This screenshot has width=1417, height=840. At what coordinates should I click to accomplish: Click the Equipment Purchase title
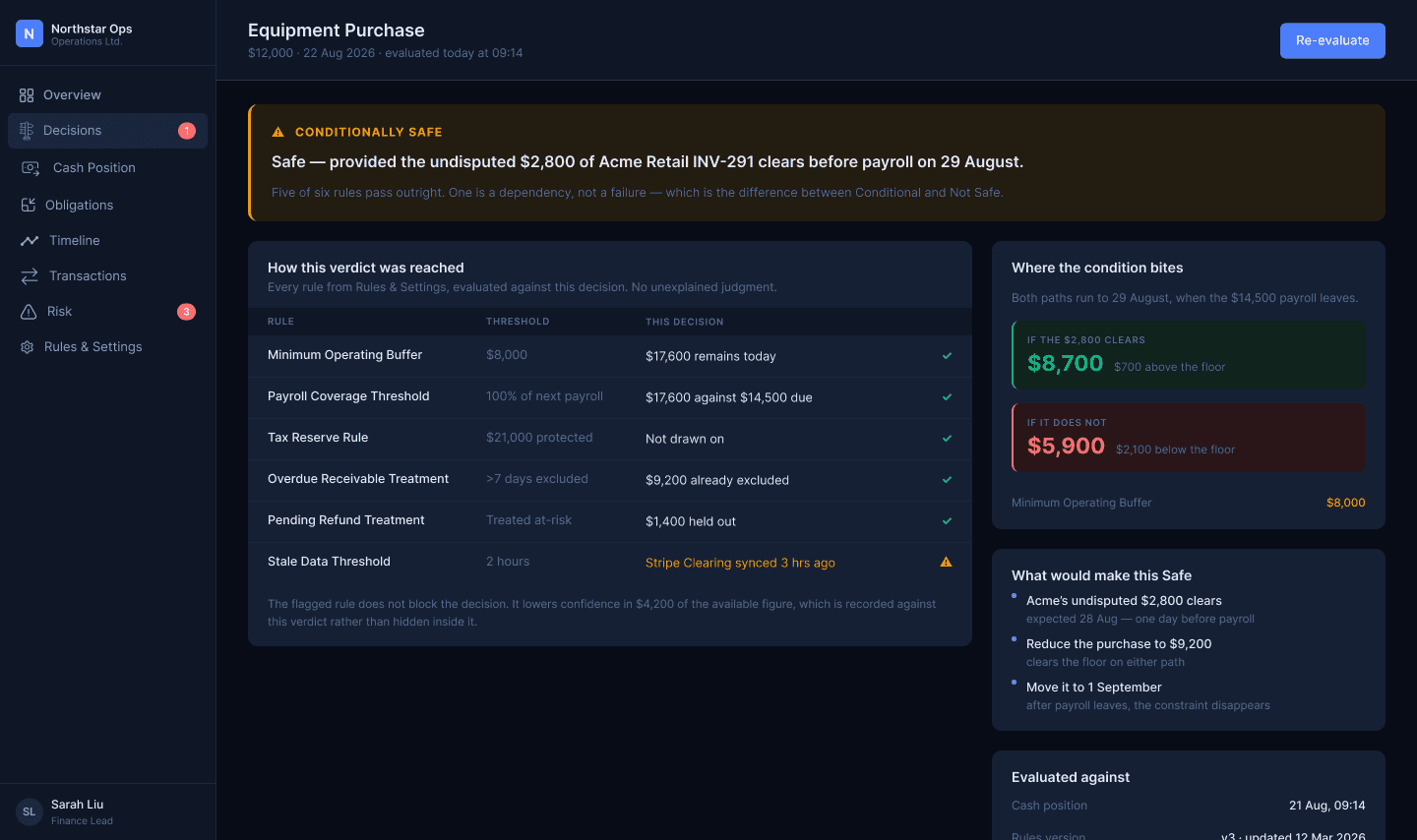coord(337,30)
